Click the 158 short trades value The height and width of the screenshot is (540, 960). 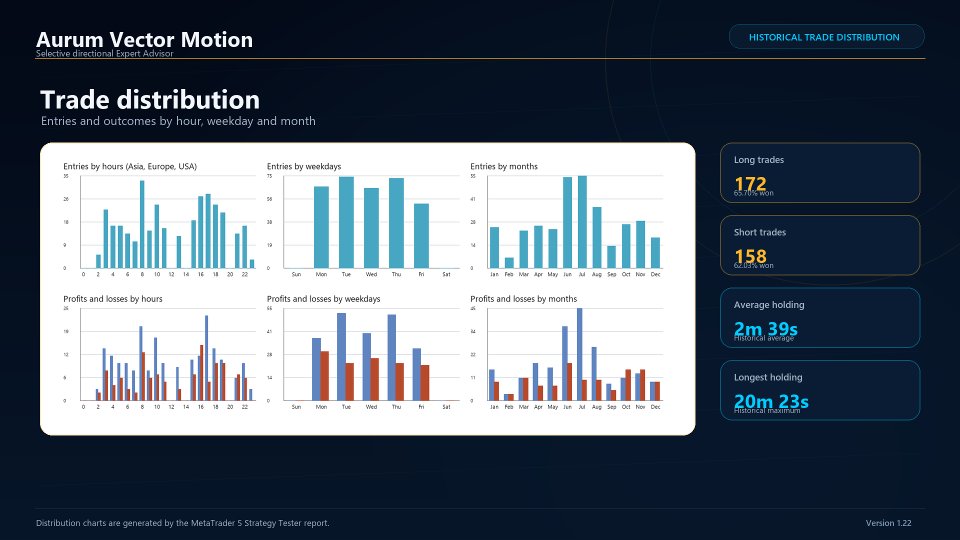750,256
